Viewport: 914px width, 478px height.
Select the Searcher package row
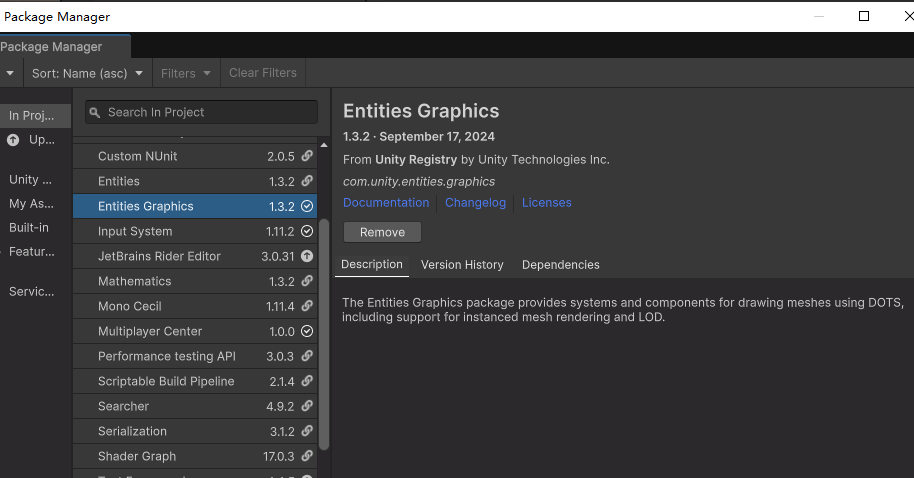[x=195, y=406]
